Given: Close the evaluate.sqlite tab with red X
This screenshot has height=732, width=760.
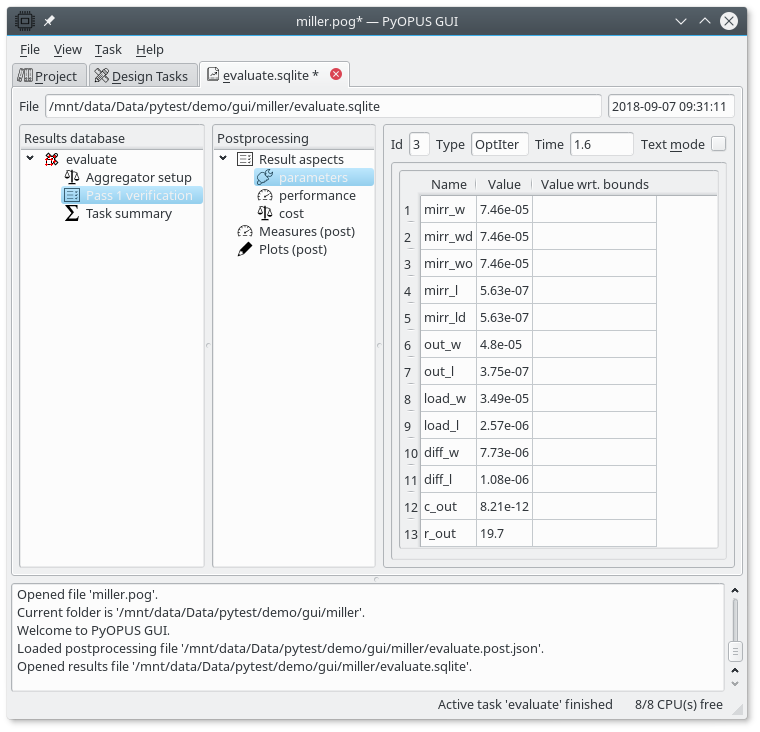Looking at the screenshot, I should (336, 74).
